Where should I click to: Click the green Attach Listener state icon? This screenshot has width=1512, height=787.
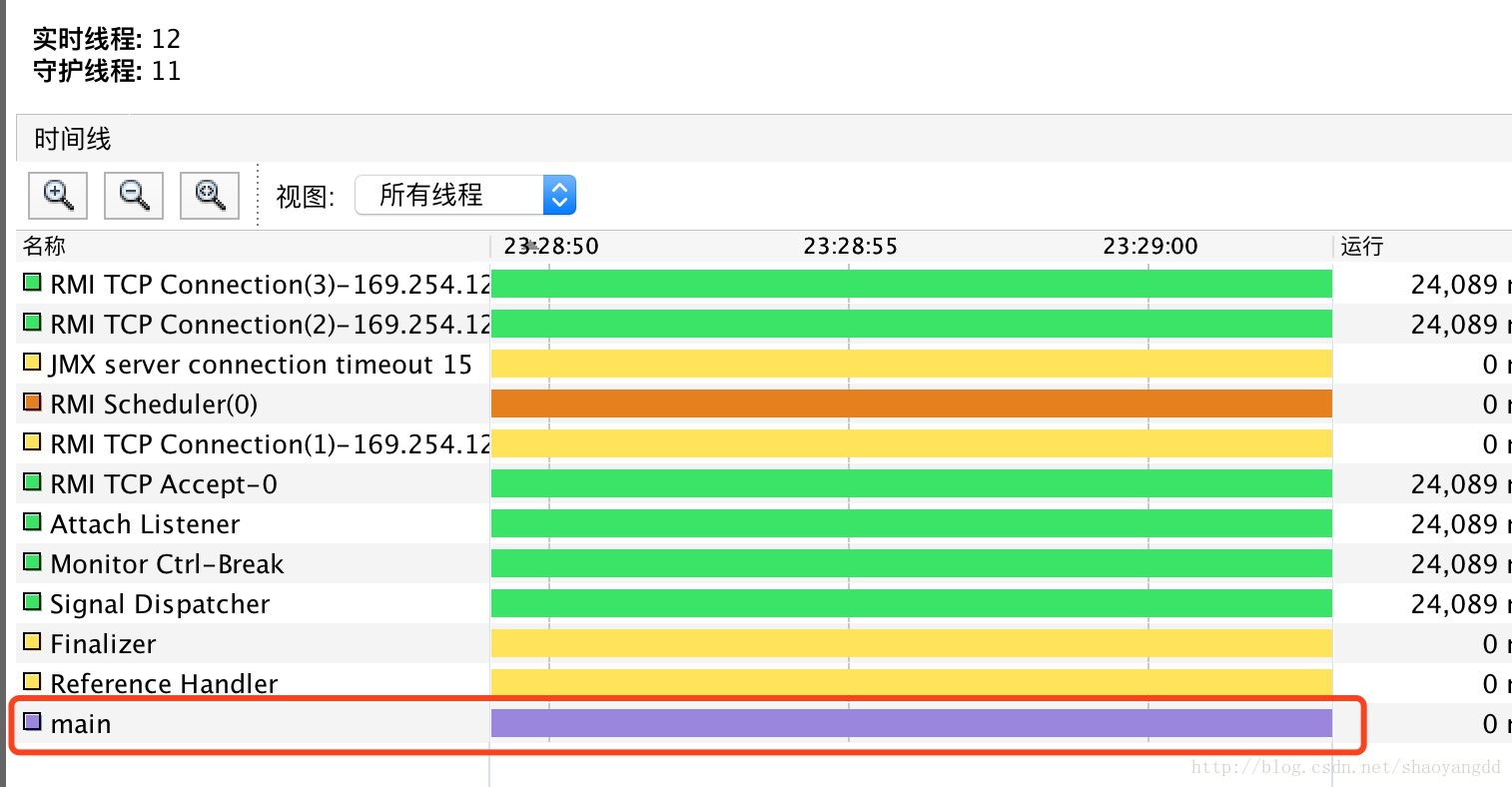pyautogui.click(x=32, y=522)
